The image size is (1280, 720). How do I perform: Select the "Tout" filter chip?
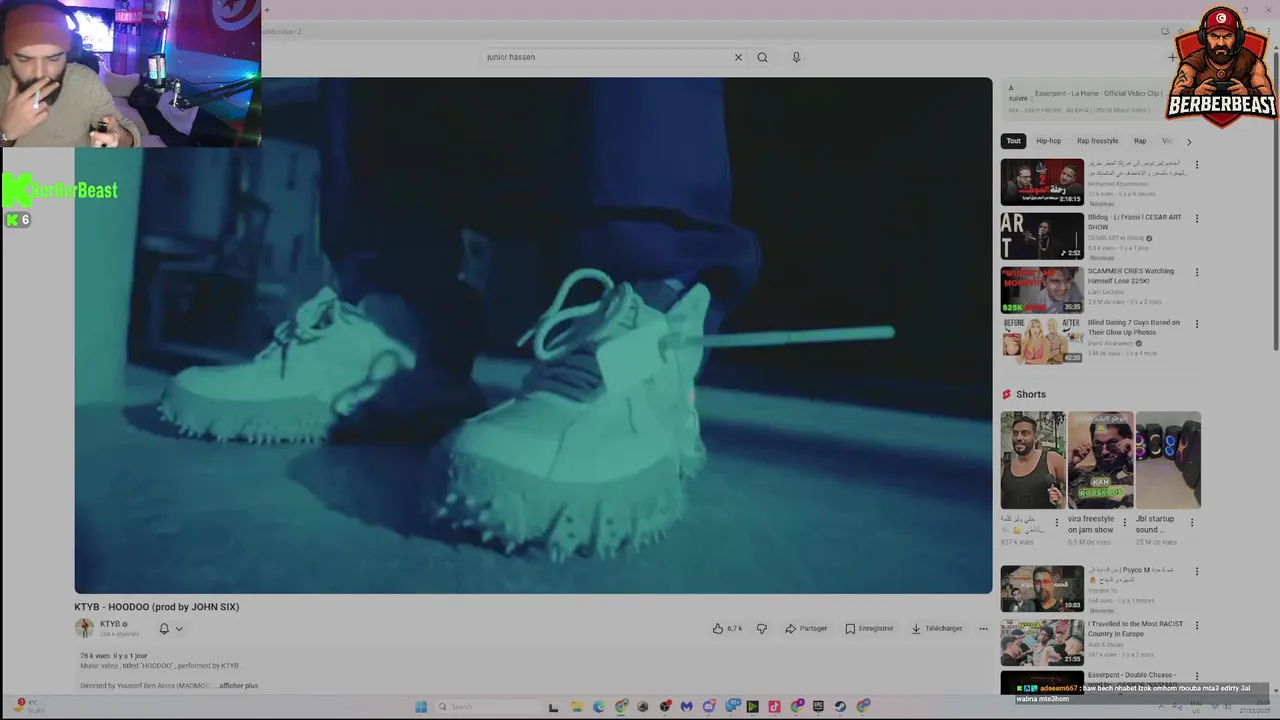coord(1013,141)
